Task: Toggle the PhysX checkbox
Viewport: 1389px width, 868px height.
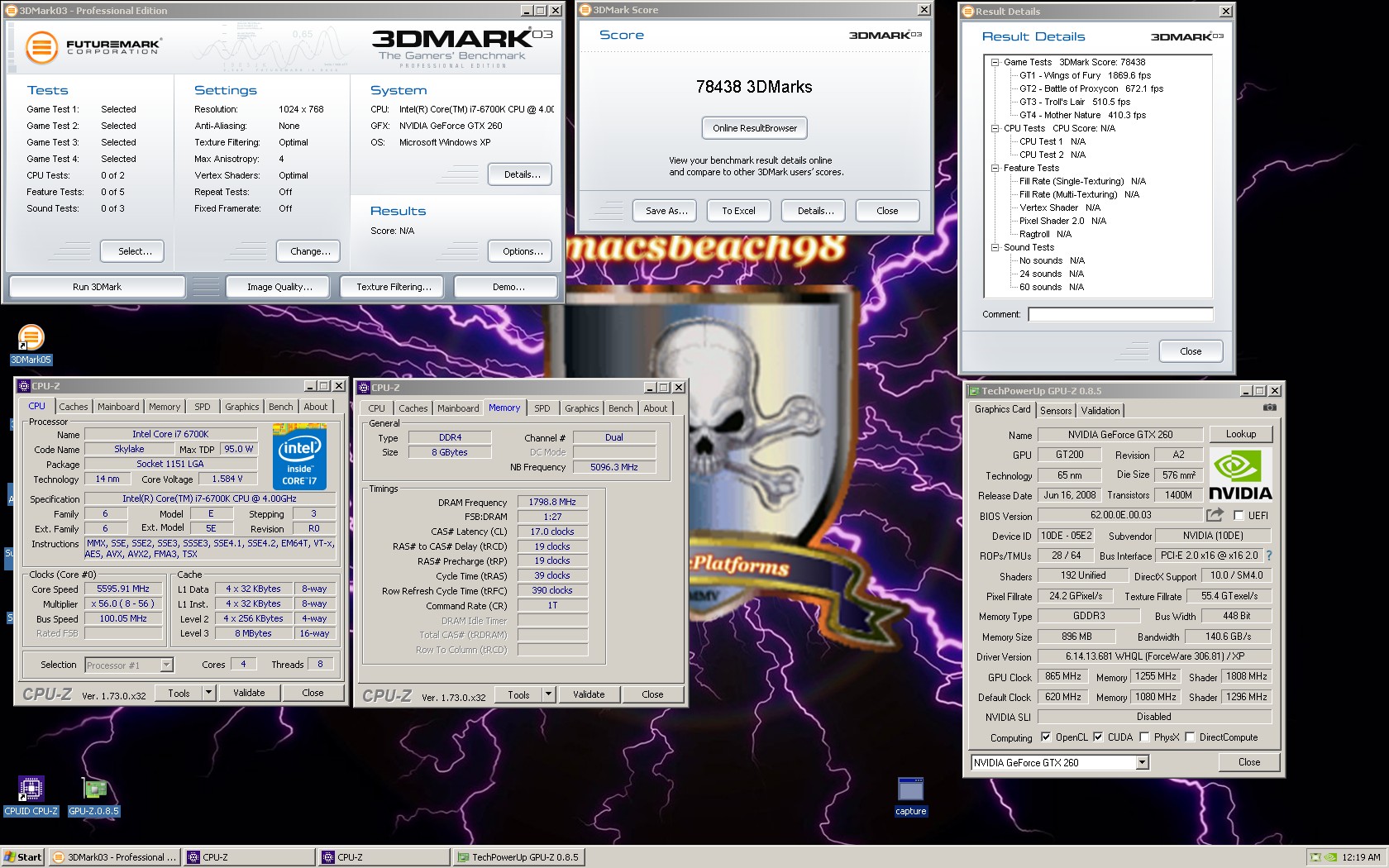Action: (x=1144, y=737)
